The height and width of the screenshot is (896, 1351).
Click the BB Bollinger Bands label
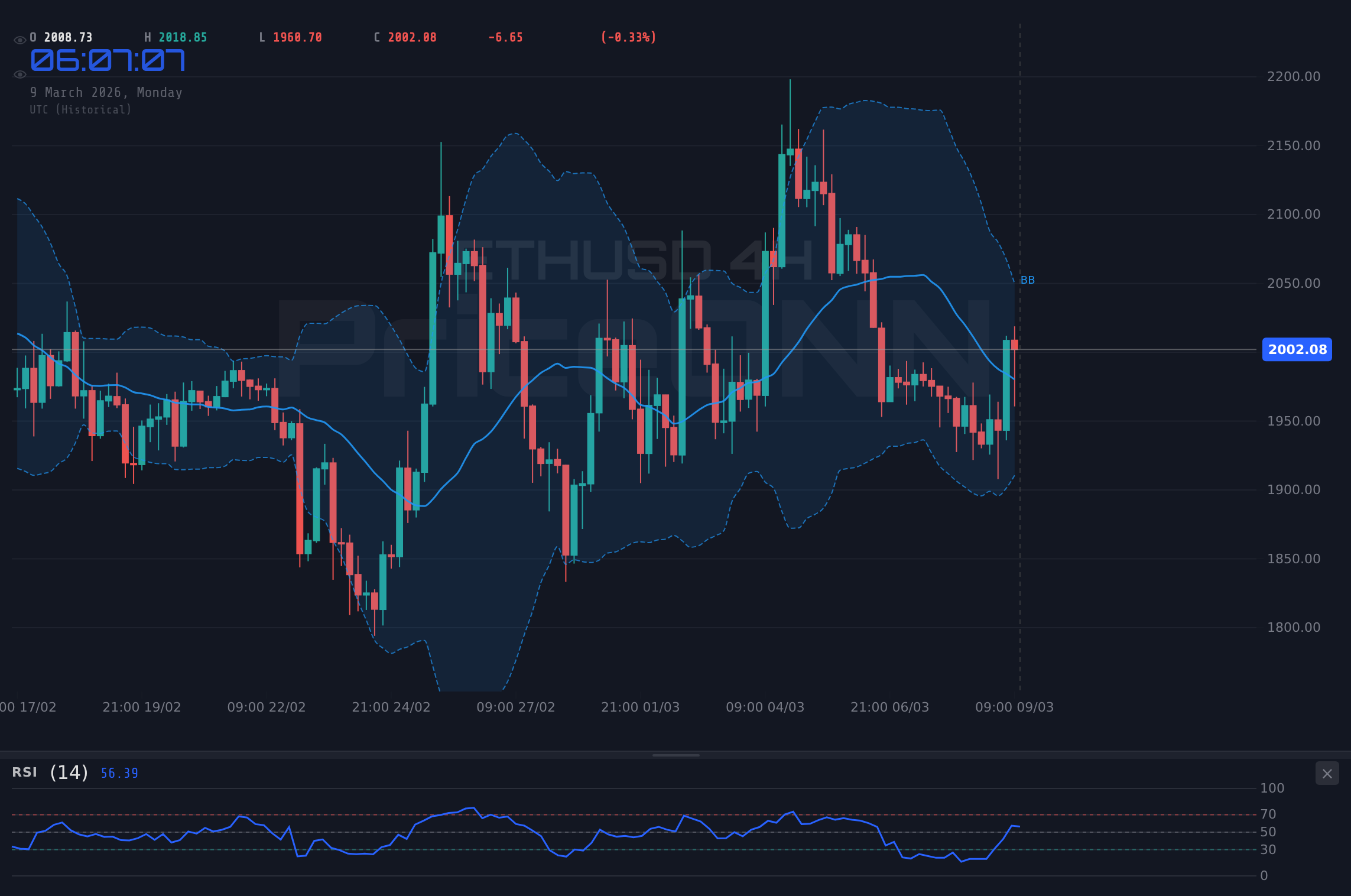pos(1028,280)
